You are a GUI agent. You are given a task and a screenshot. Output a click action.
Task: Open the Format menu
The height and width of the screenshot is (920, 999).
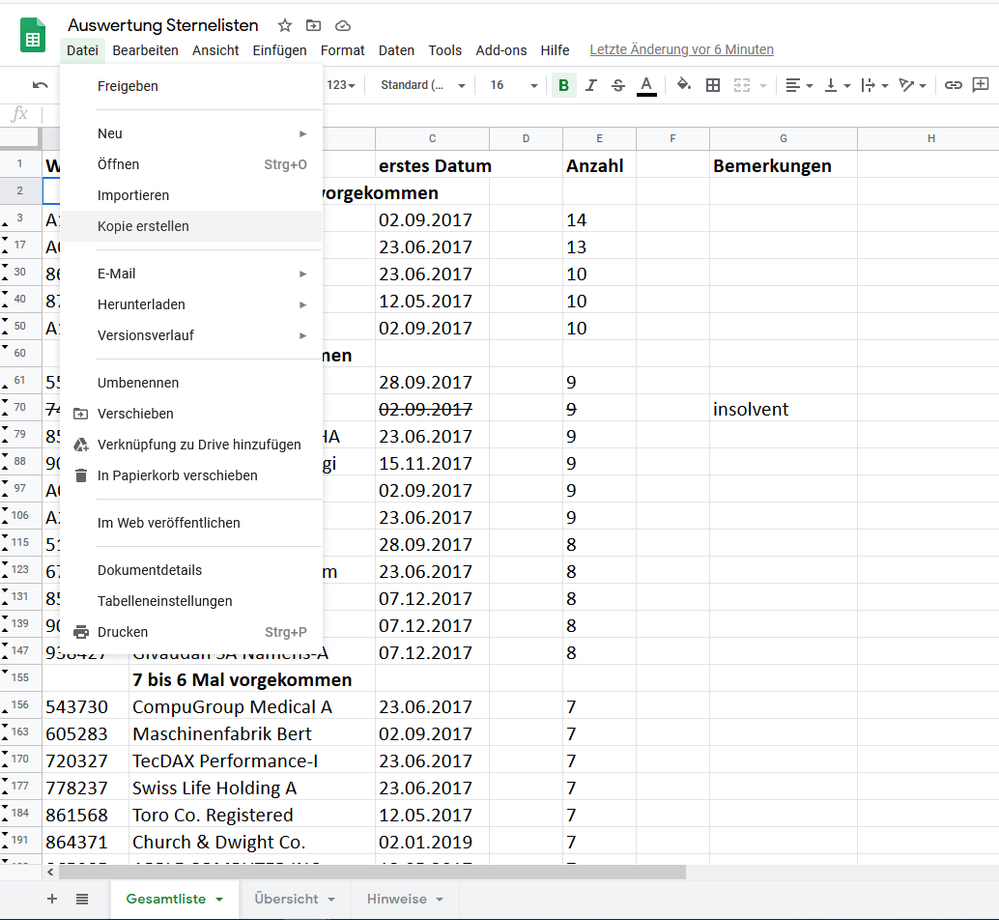(342, 50)
